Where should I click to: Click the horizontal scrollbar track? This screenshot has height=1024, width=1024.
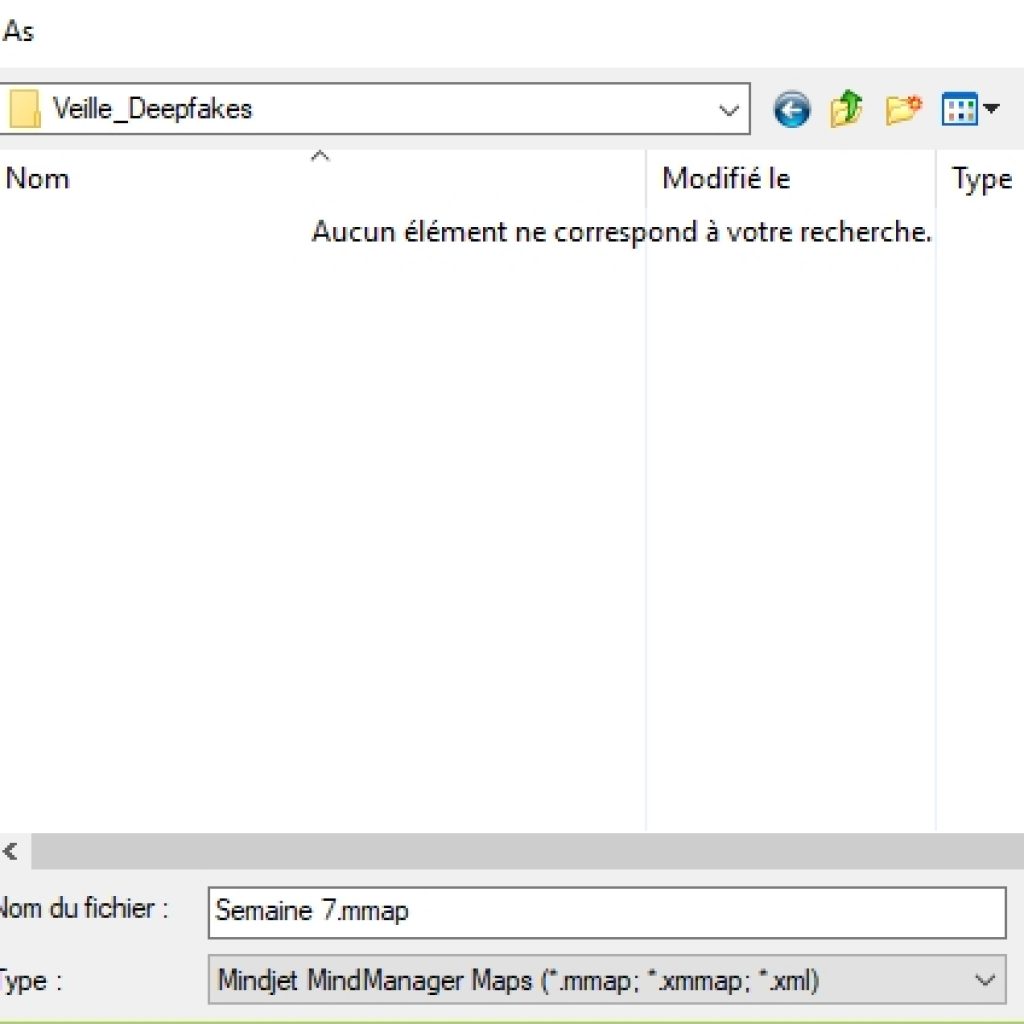pyautogui.click(x=528, y=851)
